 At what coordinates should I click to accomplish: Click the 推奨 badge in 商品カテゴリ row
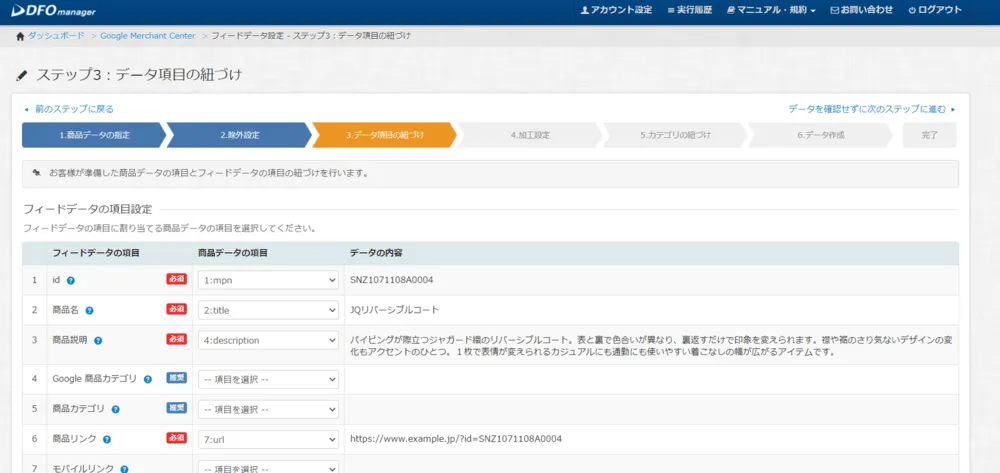point(177,407)
